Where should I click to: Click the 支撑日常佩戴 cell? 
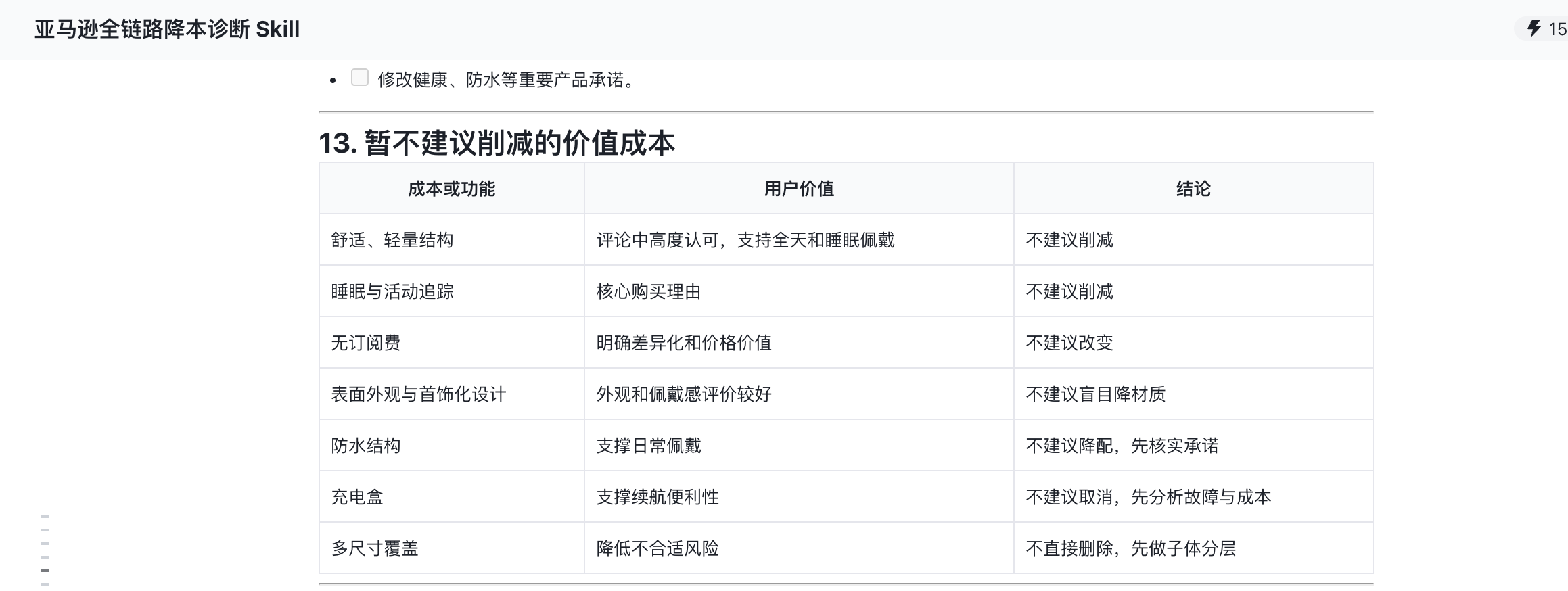pos(799,446)
